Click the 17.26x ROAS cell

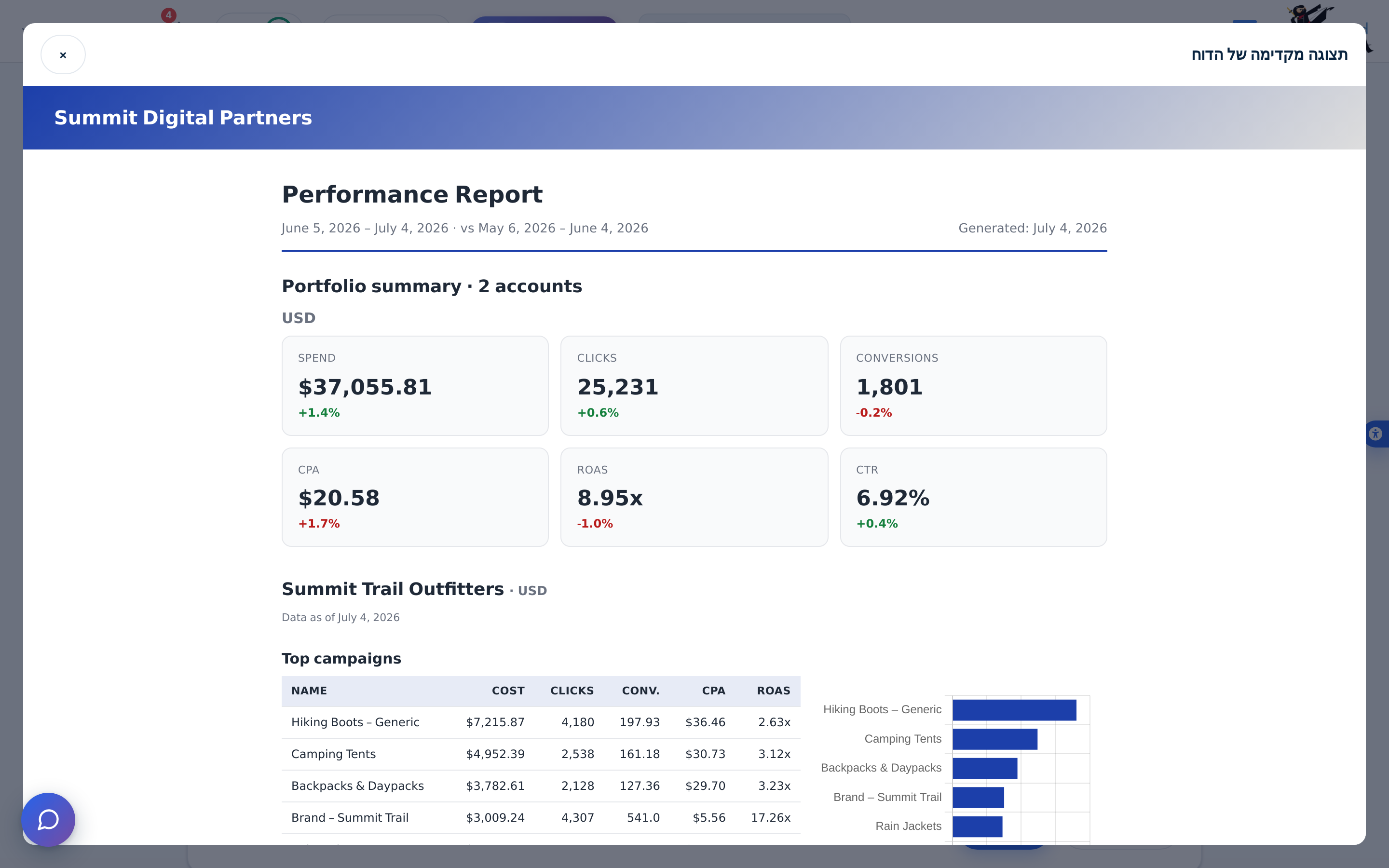[770, 817]
